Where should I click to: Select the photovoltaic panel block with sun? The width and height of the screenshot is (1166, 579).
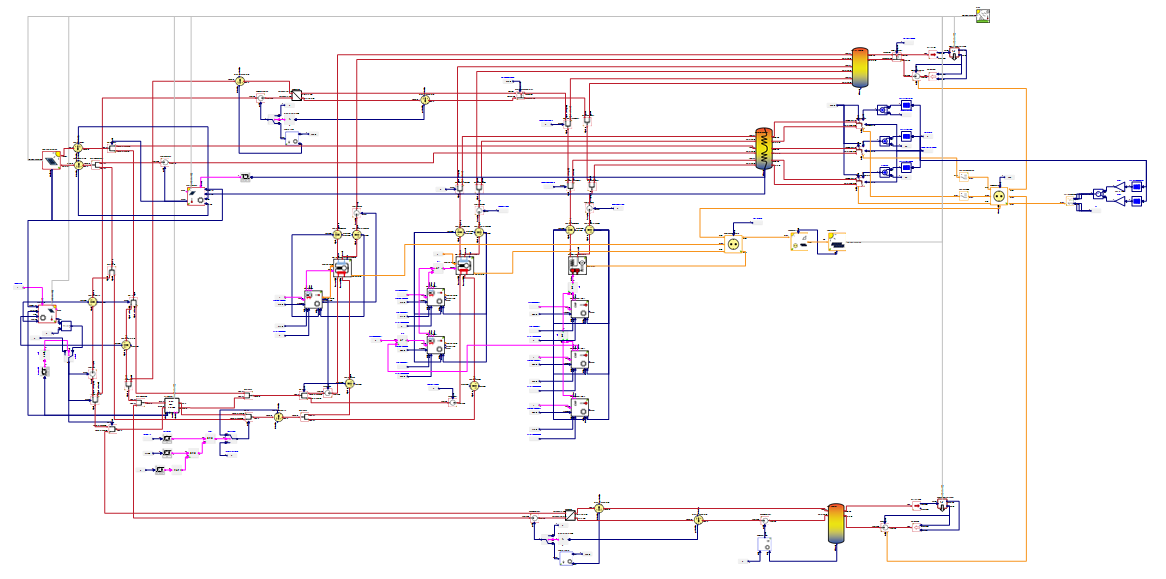point(836,242)
